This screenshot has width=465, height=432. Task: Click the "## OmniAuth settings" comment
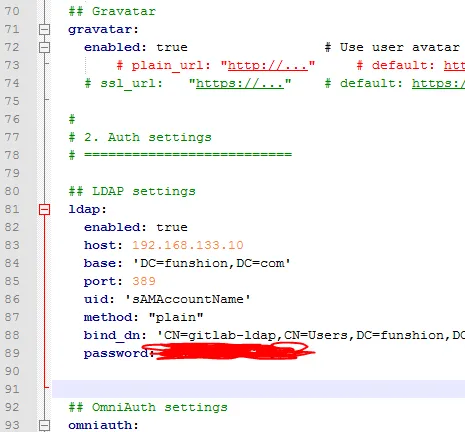pyautogui.click(x=148, y=407)
